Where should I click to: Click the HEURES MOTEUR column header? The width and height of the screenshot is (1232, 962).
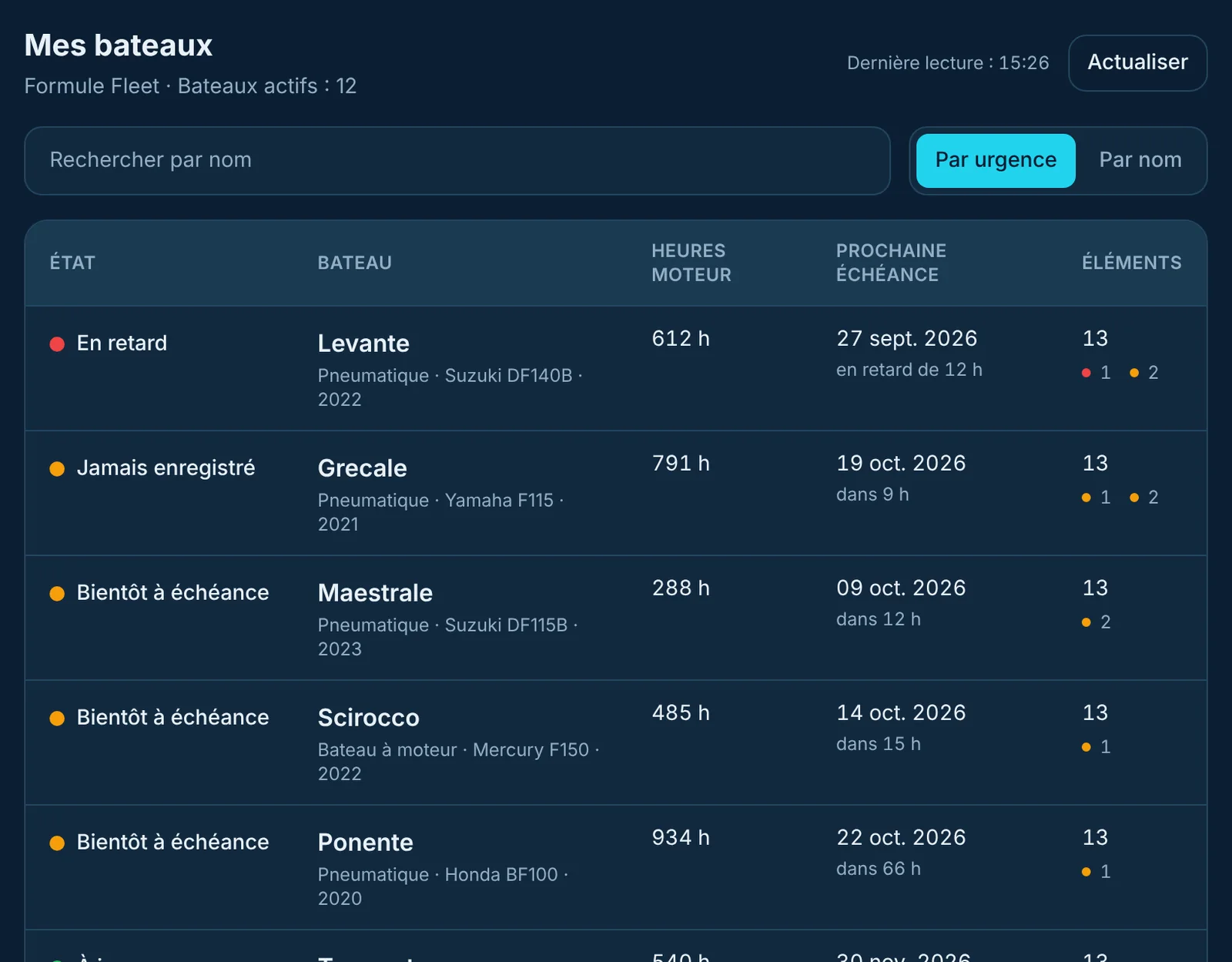click(691, 263)
